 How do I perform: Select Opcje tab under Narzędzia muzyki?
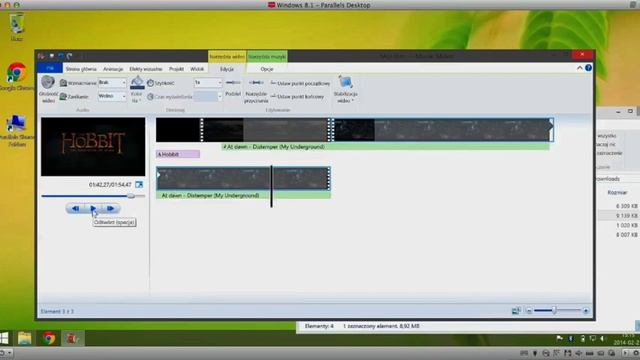tap(267, 69)
